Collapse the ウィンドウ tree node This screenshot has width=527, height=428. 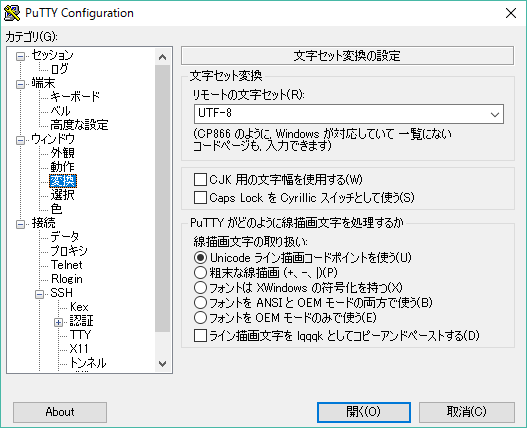click(x=21, y=140)
